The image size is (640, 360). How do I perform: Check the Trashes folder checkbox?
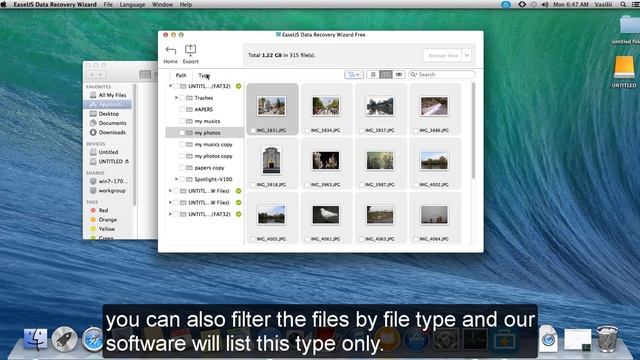coord(182,98)
